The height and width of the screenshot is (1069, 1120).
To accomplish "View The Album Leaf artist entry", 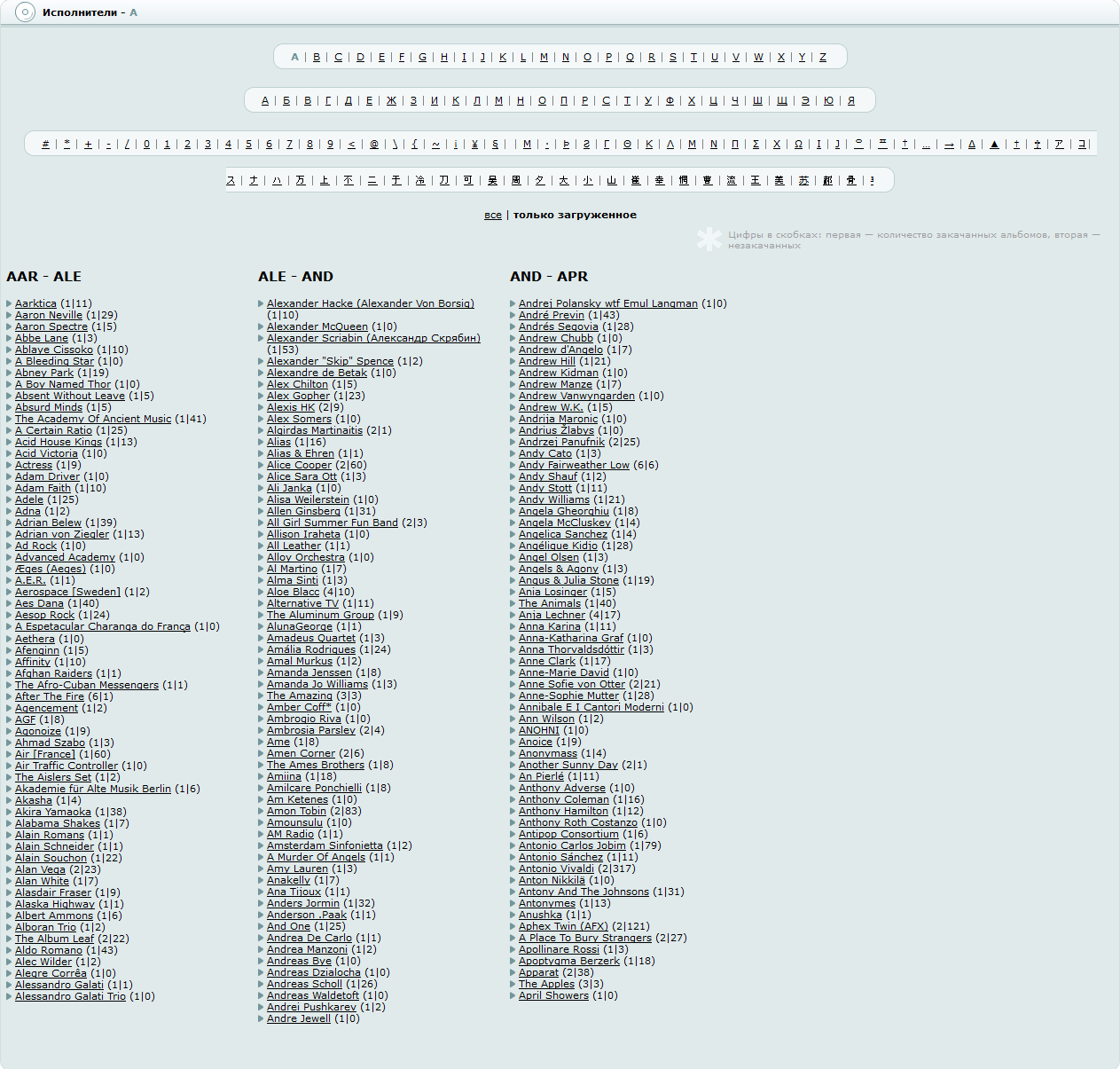I will (x=54, y=939).
